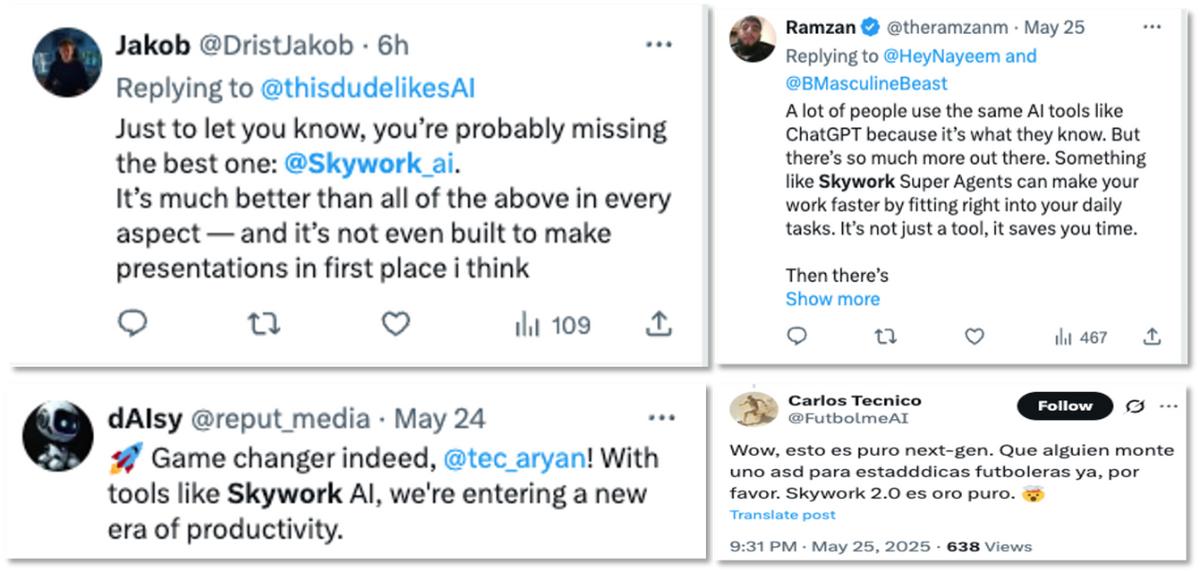Like Jakob's tweet with the heart icon
This screenshot has width=1200, height=572.
pos(396,324)
